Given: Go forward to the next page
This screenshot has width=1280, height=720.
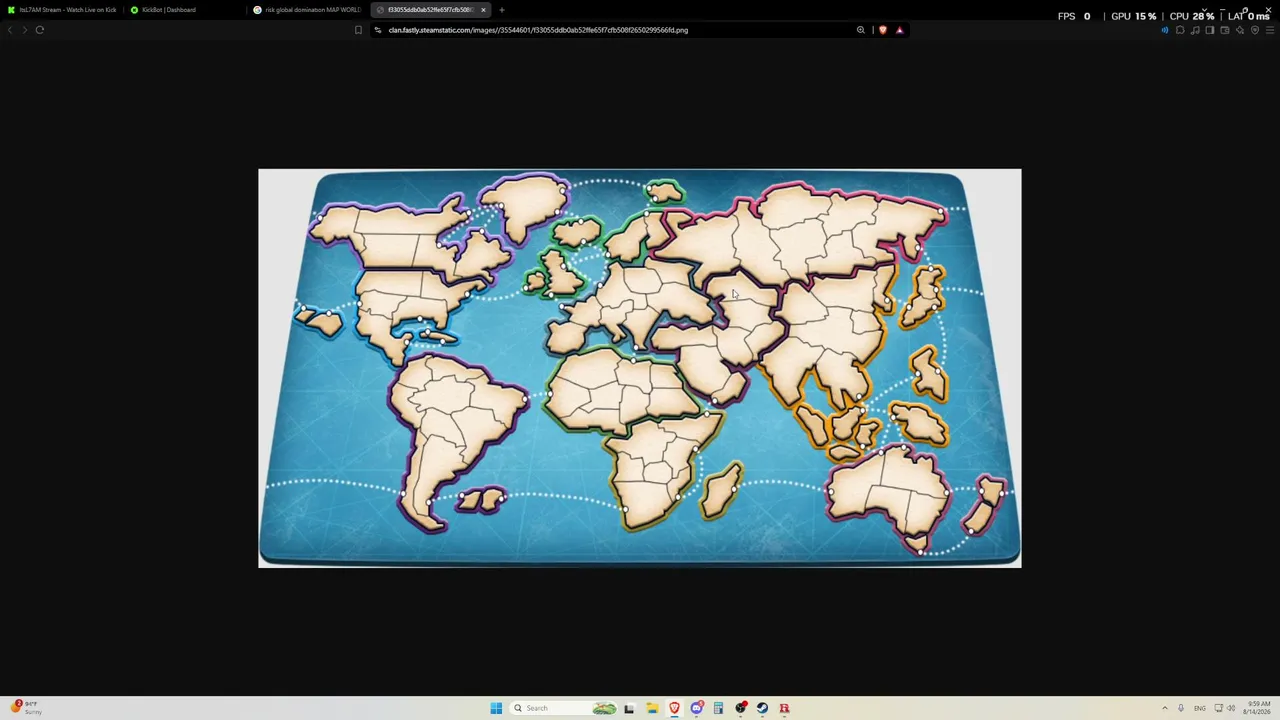Looking at the screenshot, I should 24,30.
